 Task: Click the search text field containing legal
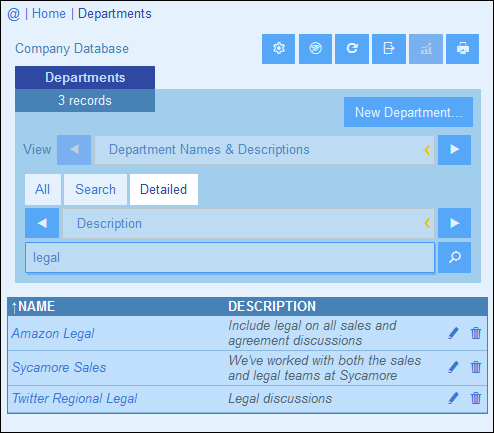tap(230, 258)
